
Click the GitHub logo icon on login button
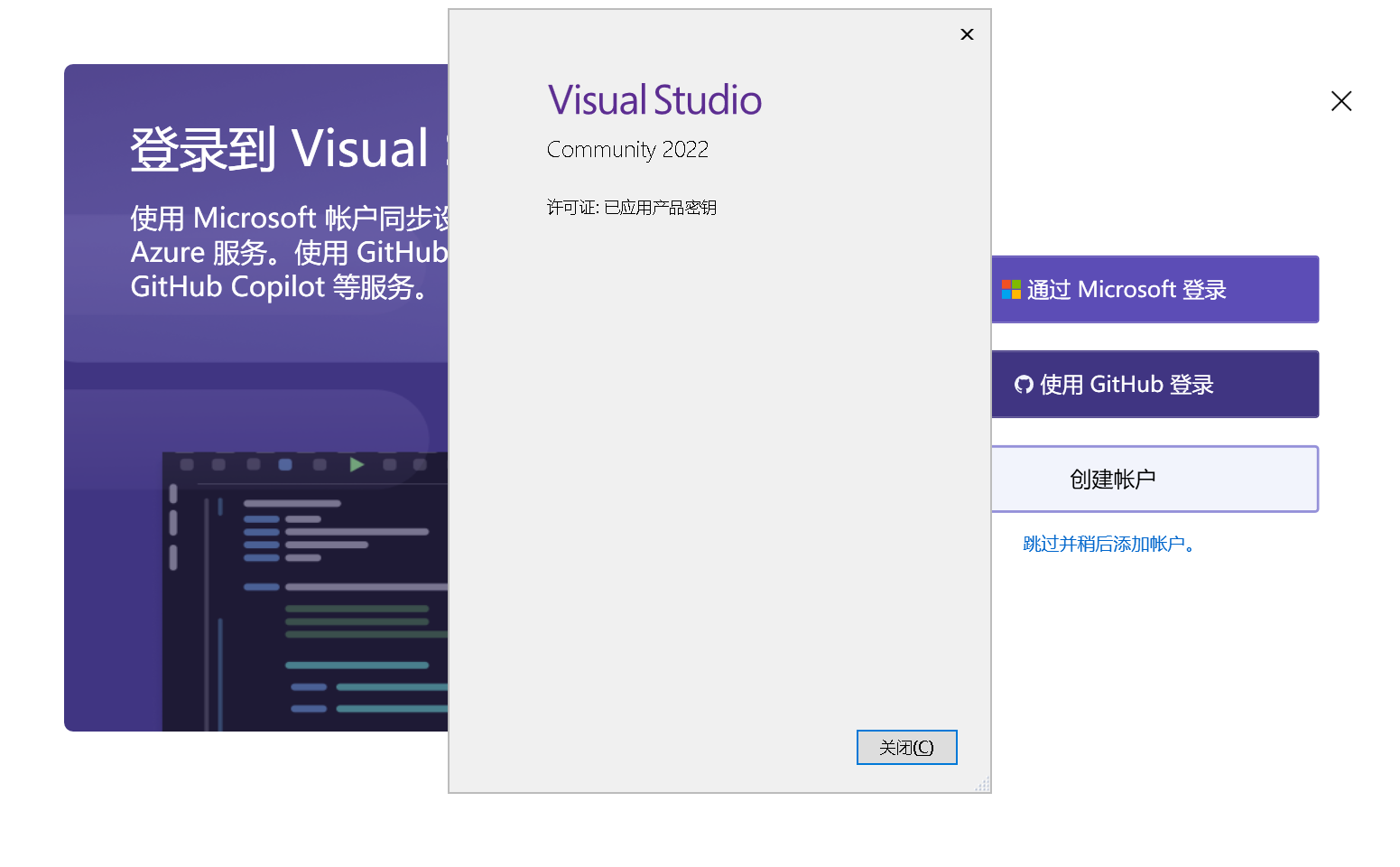click(1024, 385)
